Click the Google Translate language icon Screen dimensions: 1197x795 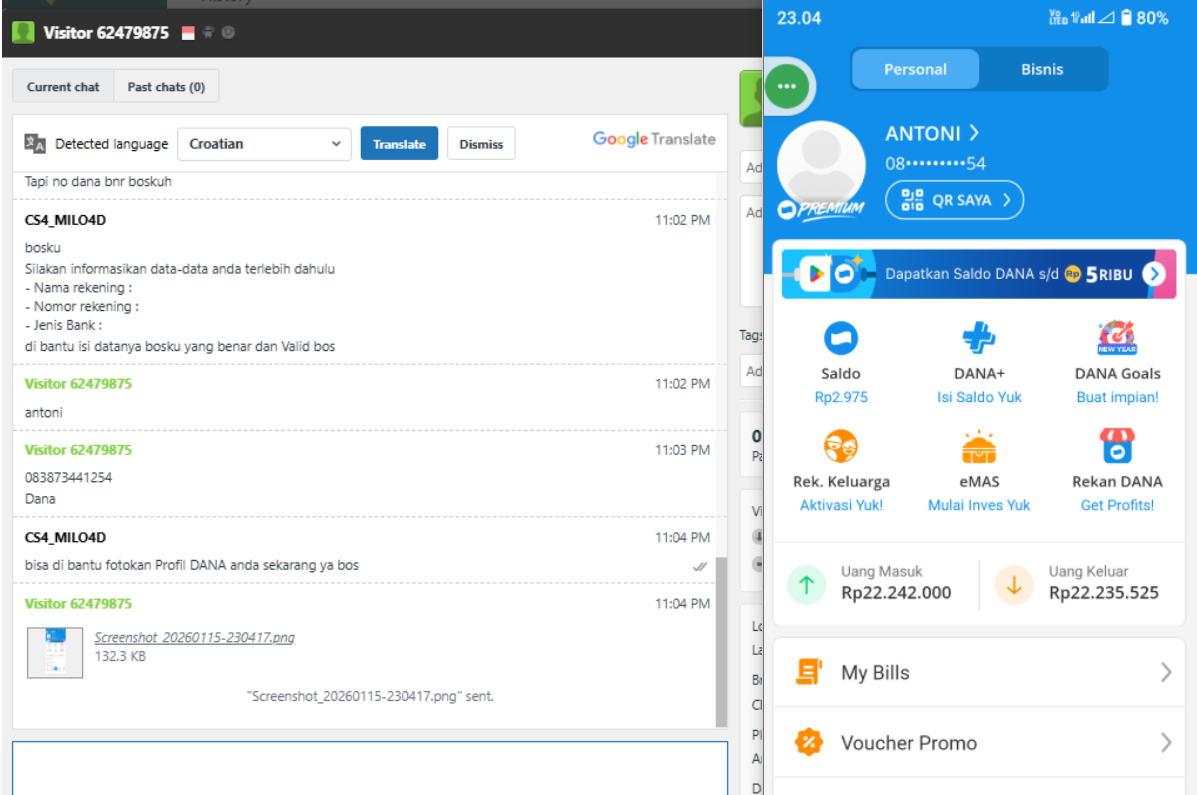click(x=35, y=143)
